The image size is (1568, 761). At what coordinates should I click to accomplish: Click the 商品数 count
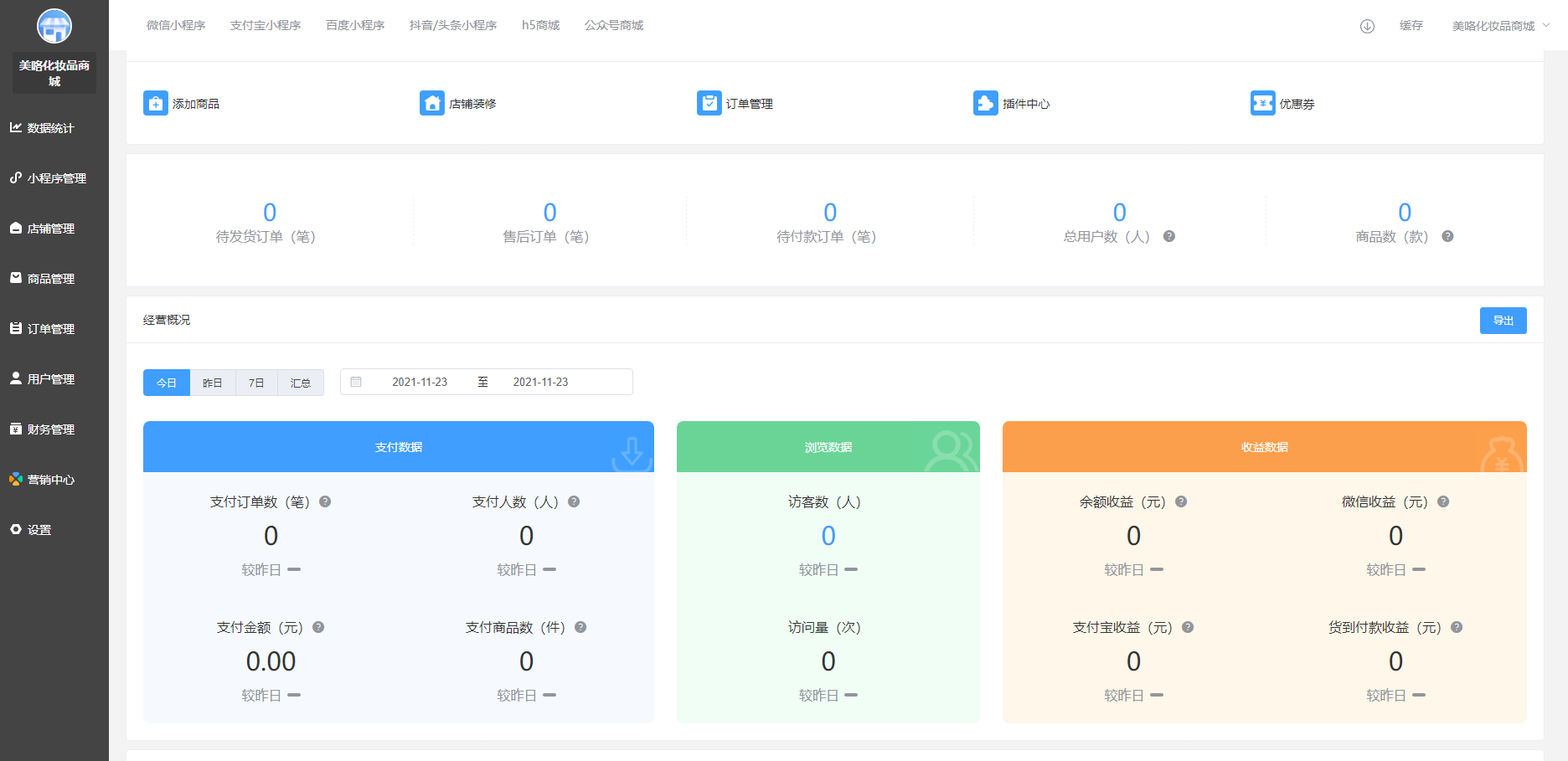click(x=1405, y=212)
